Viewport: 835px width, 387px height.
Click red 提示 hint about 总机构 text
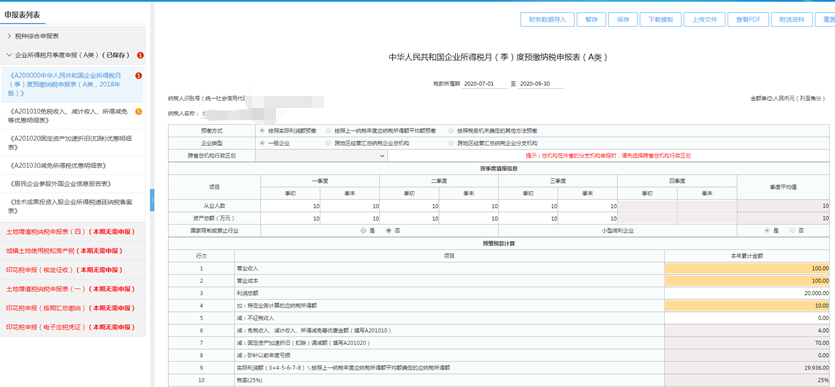tap(608, 155)
